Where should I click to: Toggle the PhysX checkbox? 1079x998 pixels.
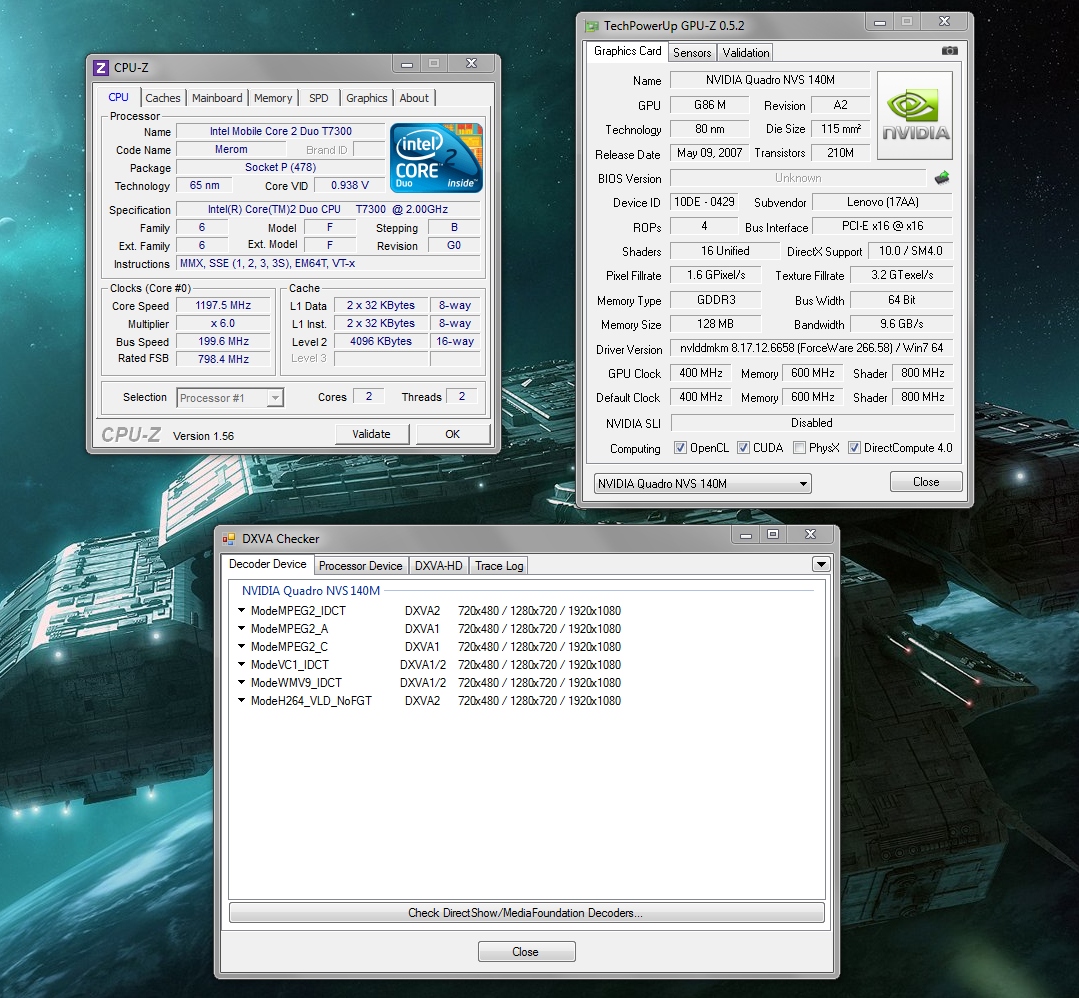[x=799, y=447]
